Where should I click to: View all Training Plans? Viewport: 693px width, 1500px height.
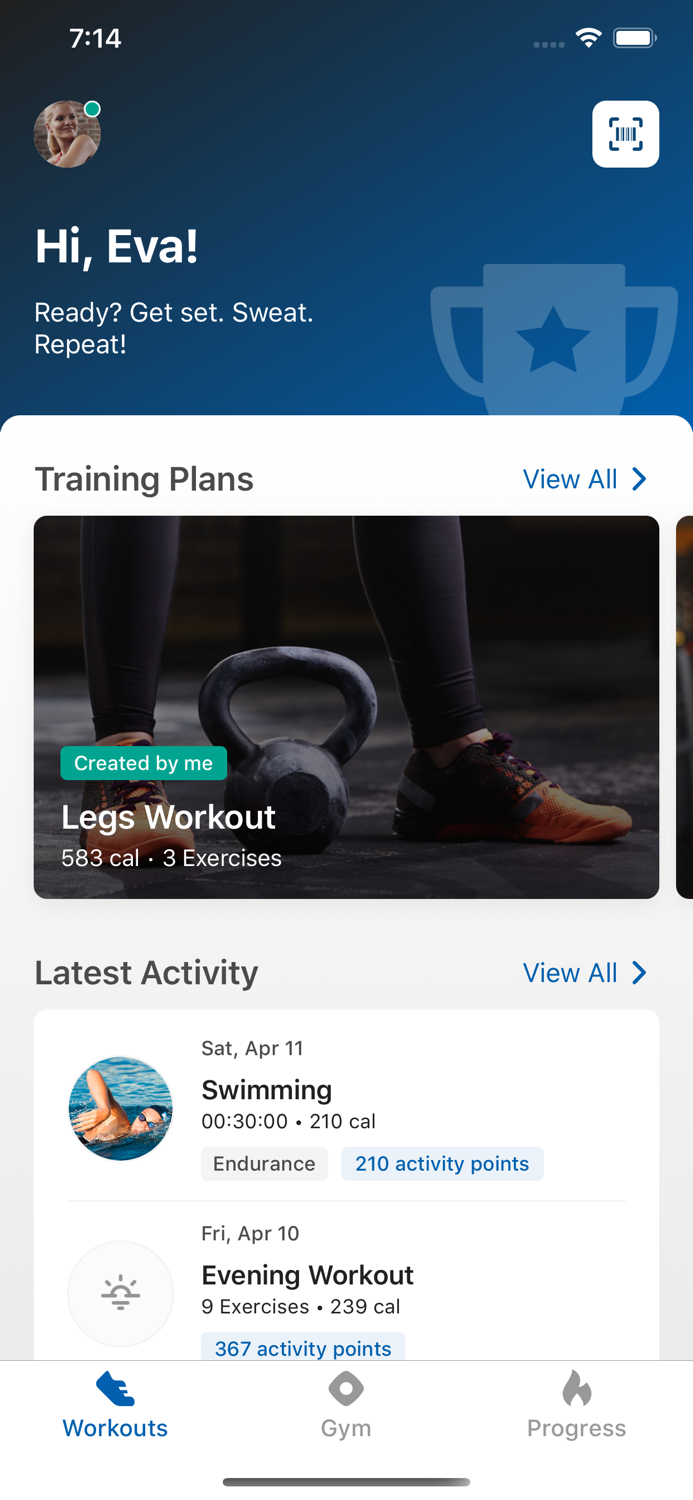(586, 479)
